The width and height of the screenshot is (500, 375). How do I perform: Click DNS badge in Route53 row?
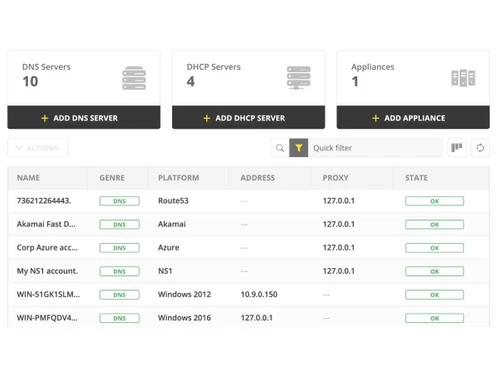119,201
